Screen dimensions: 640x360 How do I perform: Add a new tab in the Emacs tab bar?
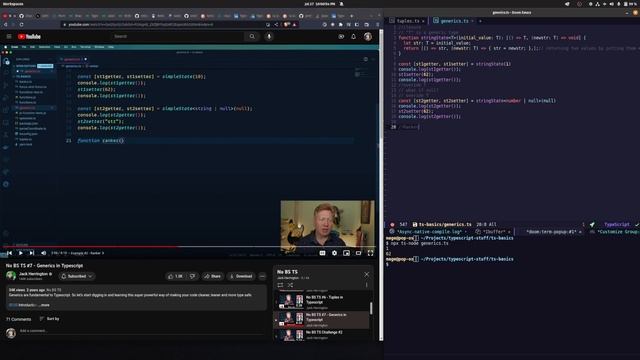(x=480, y=20)
